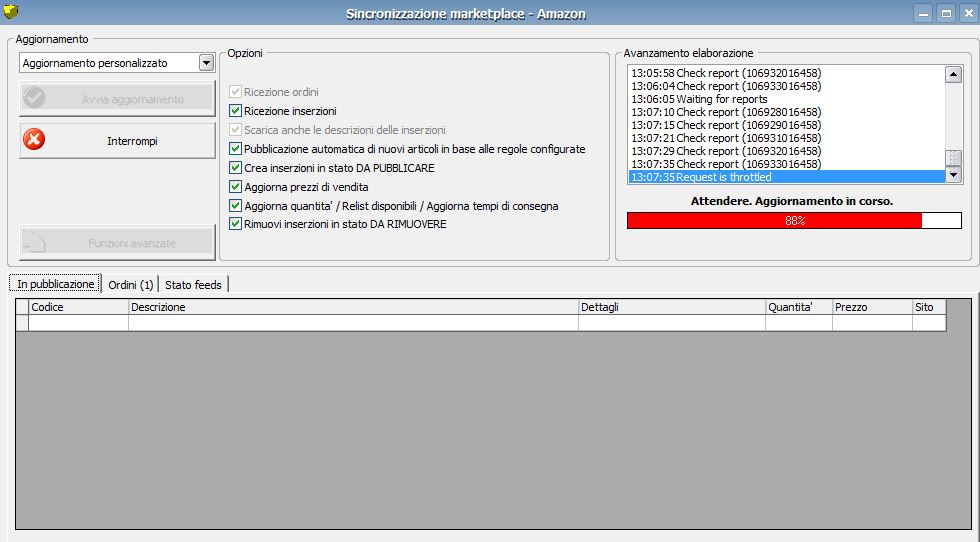The image size is (980, 542).
Task: Click the red 88% progress bar
Action: coord(794,221)
